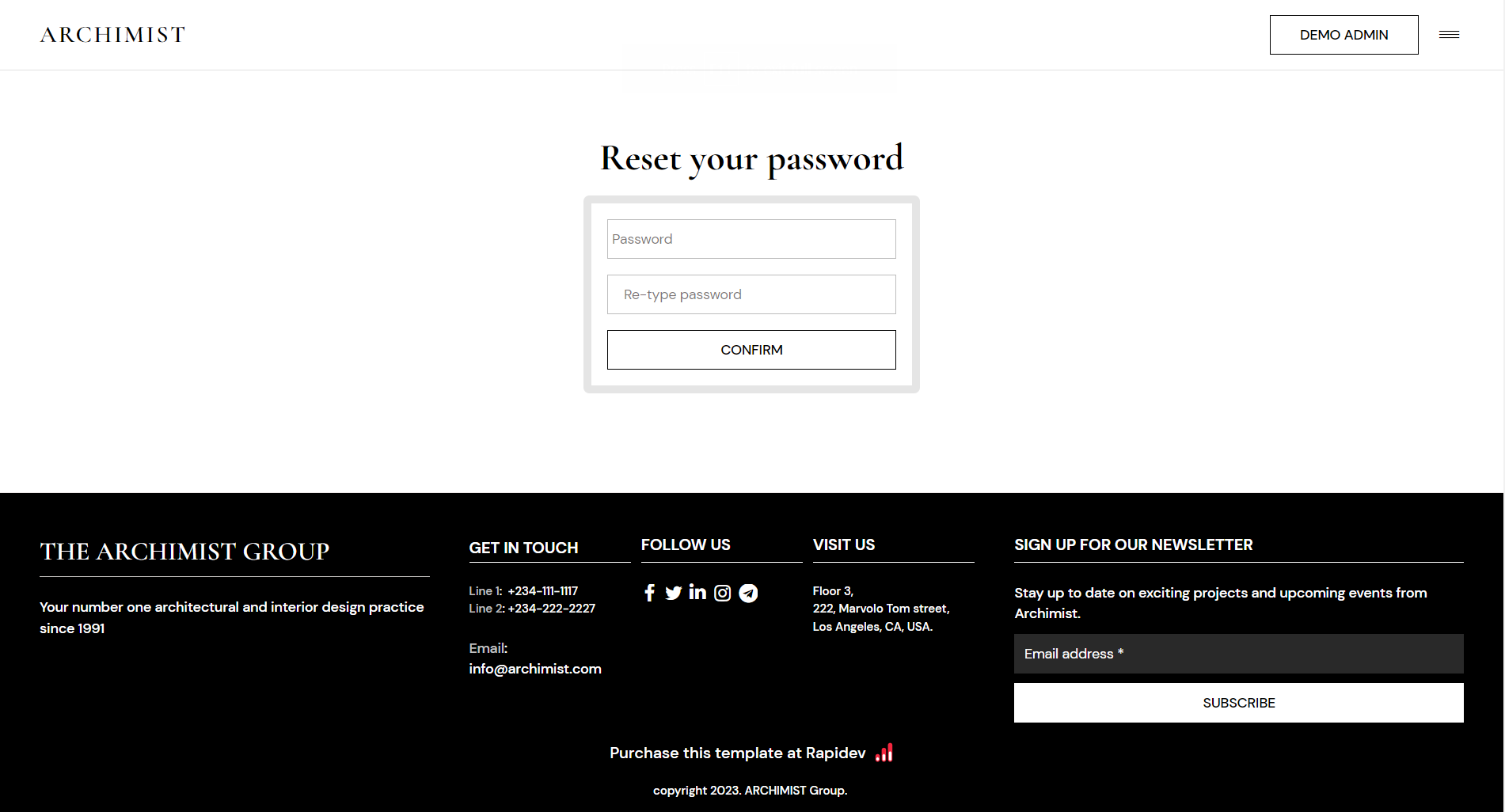Open the info@archimist.com email link
The image size is (1505, 812).
click(535, 669)
